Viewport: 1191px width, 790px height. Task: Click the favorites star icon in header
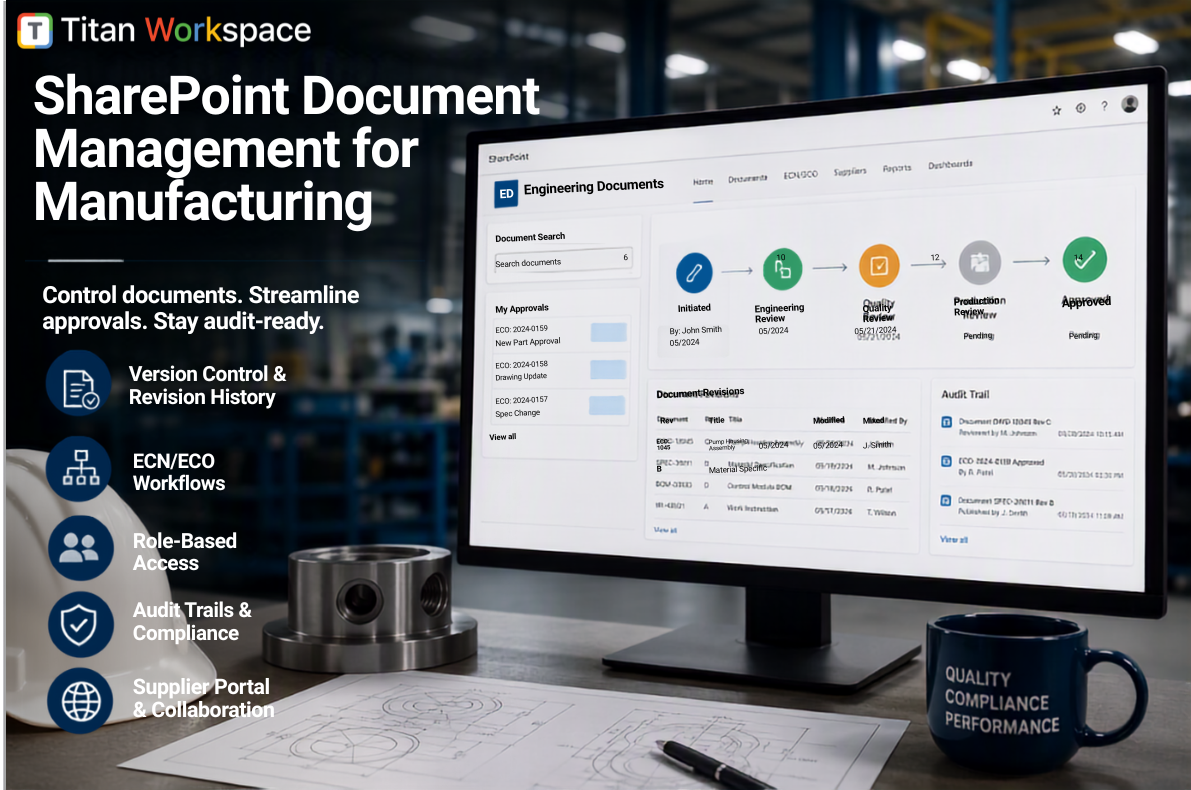[x=1057, y=110]
